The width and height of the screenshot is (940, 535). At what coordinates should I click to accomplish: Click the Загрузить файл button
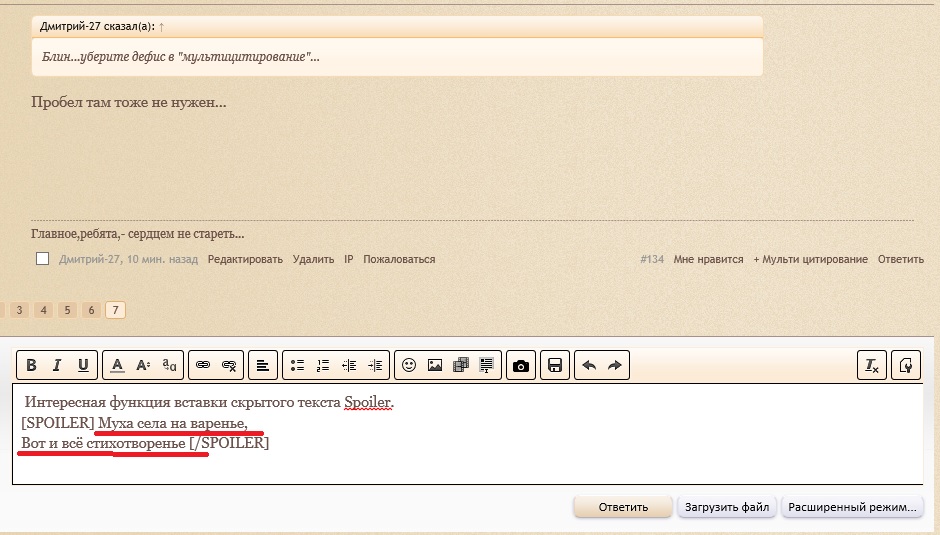(x=727, y=507)
